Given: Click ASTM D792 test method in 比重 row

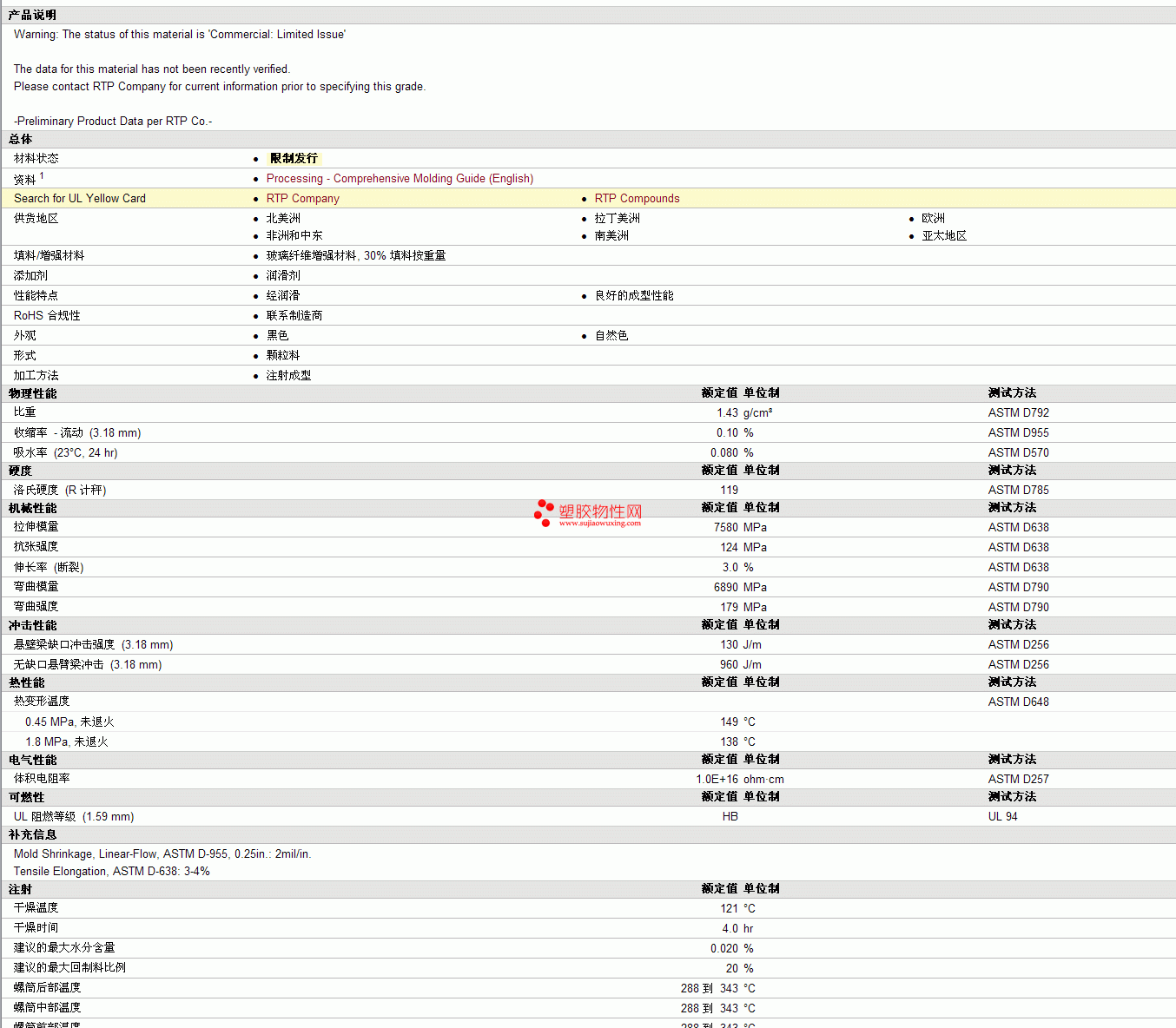Looking at the screenshot, I should click(x=1018, y=412).
